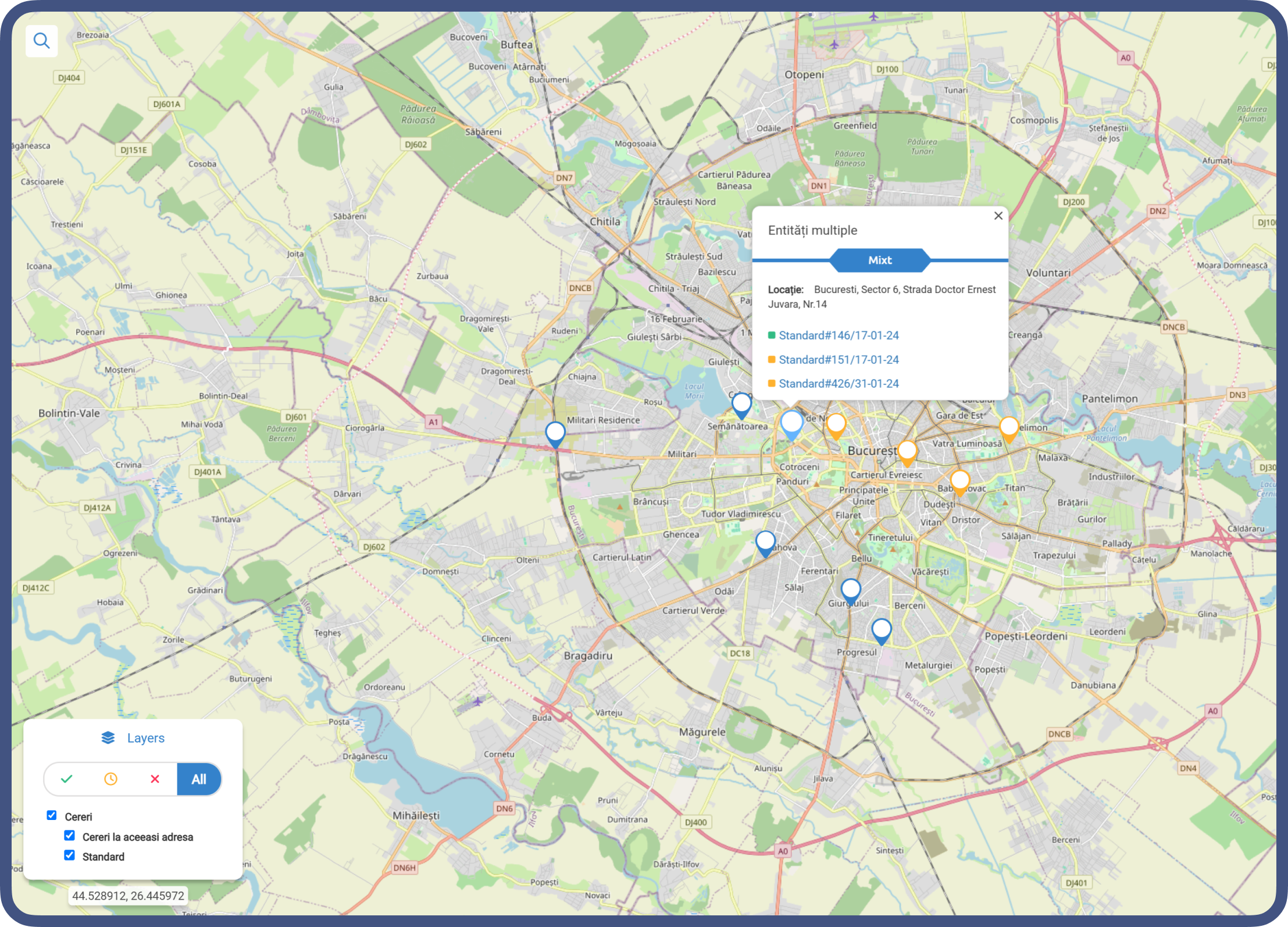Viewport: 1288px width, 927px height.
Task: Open Standard#146/17-01-24 link
Action: coord(839,335)
